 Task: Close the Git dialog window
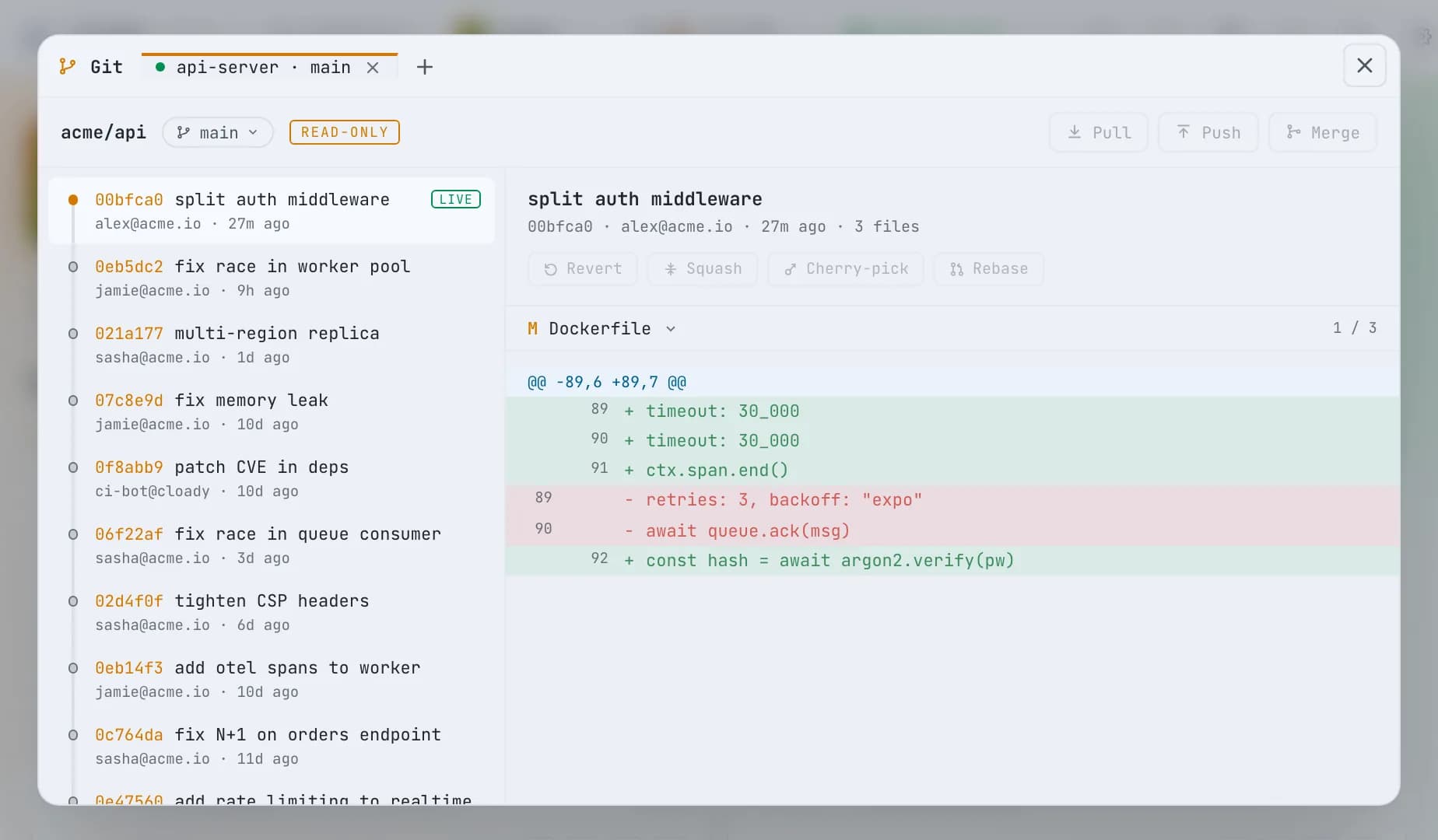(x=1364, y=65)
